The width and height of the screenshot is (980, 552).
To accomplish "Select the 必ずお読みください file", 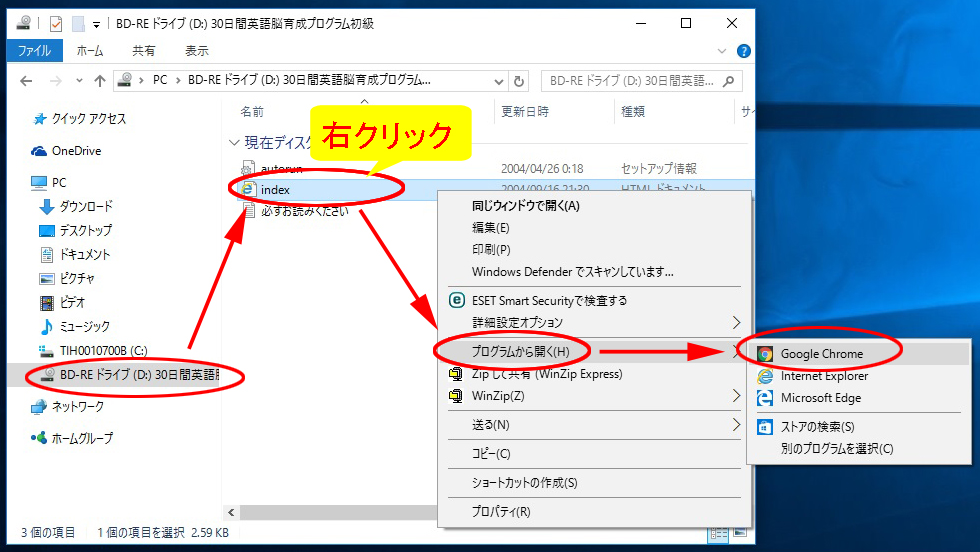I will tap(304, 211).
